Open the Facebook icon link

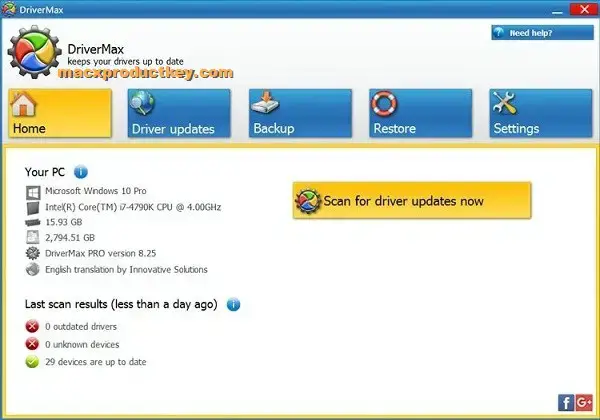[x=566, y=403]
